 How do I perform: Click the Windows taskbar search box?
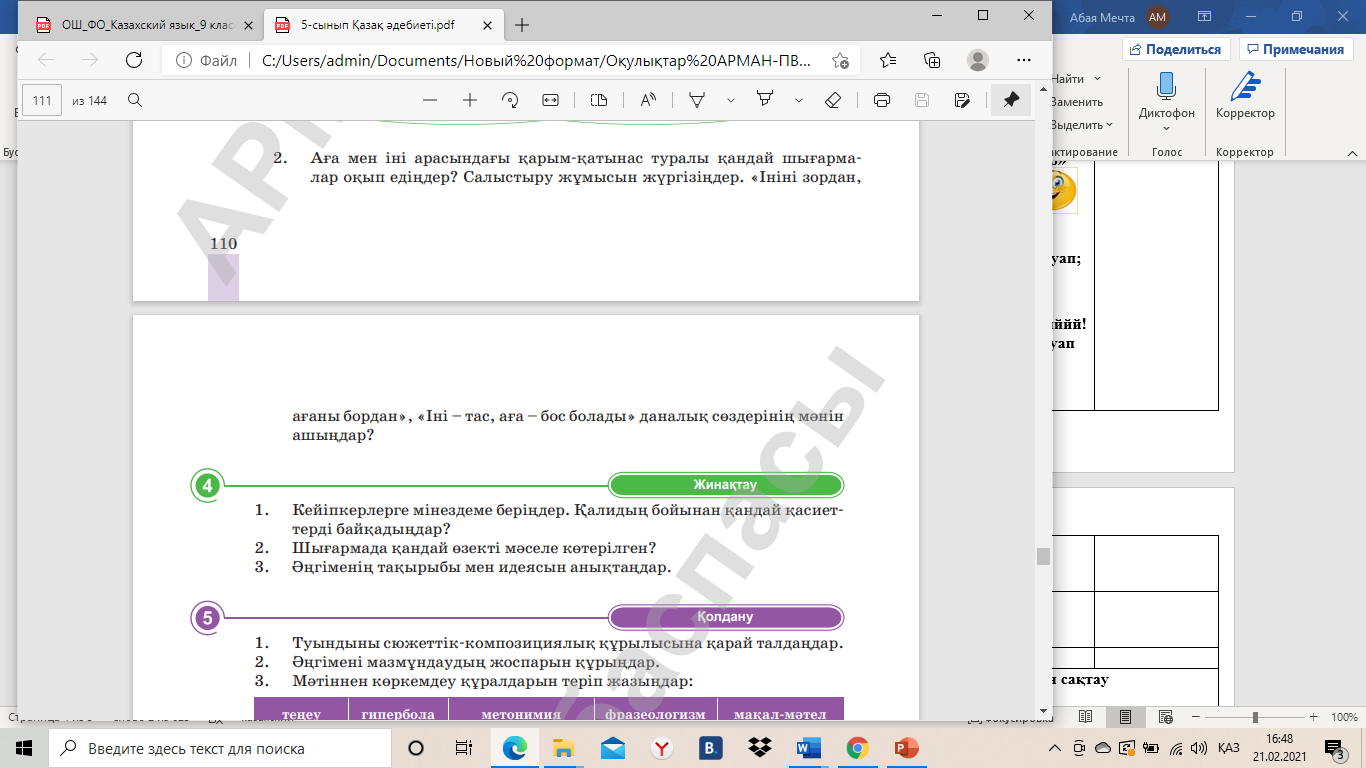coord(220,748)
